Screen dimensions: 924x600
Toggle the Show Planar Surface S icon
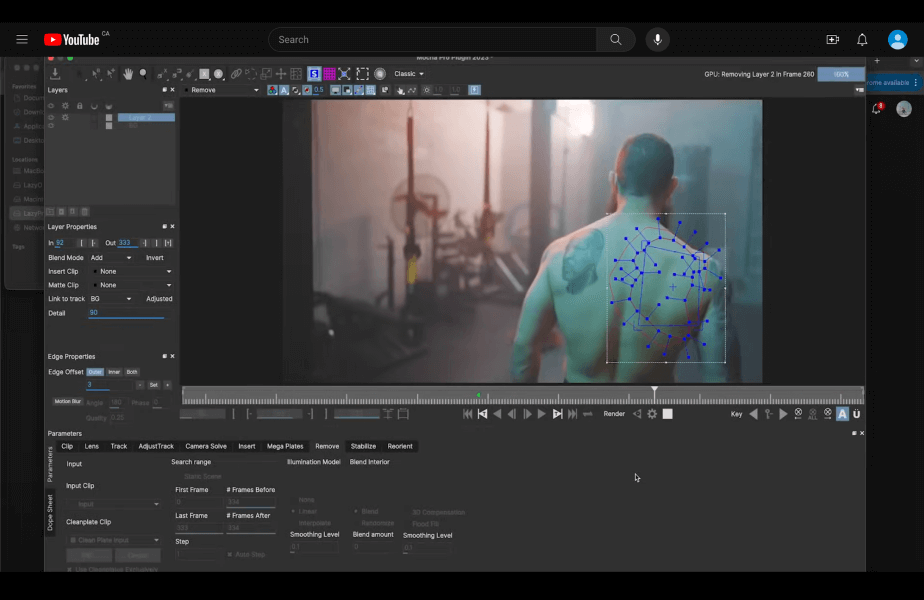click(x=314, y=74)
